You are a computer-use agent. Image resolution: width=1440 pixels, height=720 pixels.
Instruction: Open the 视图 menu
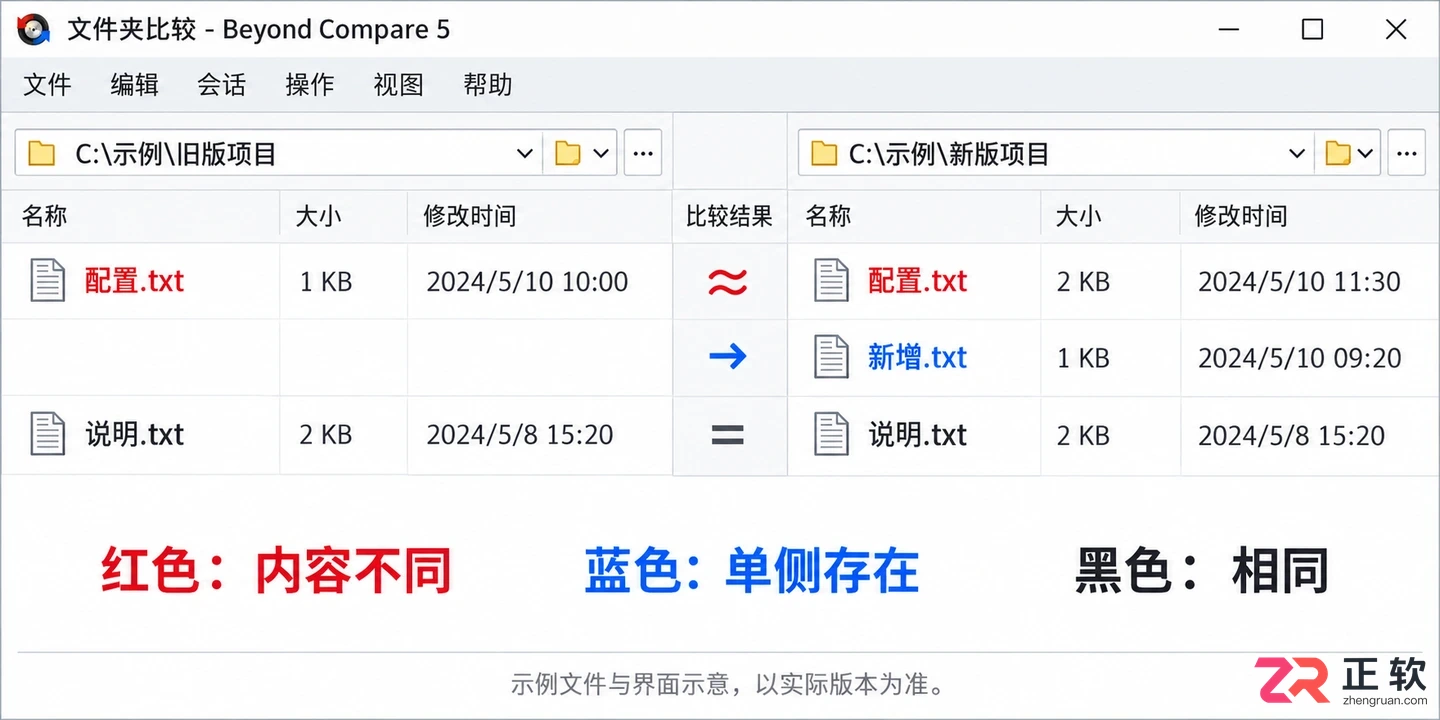click(399, 85)
